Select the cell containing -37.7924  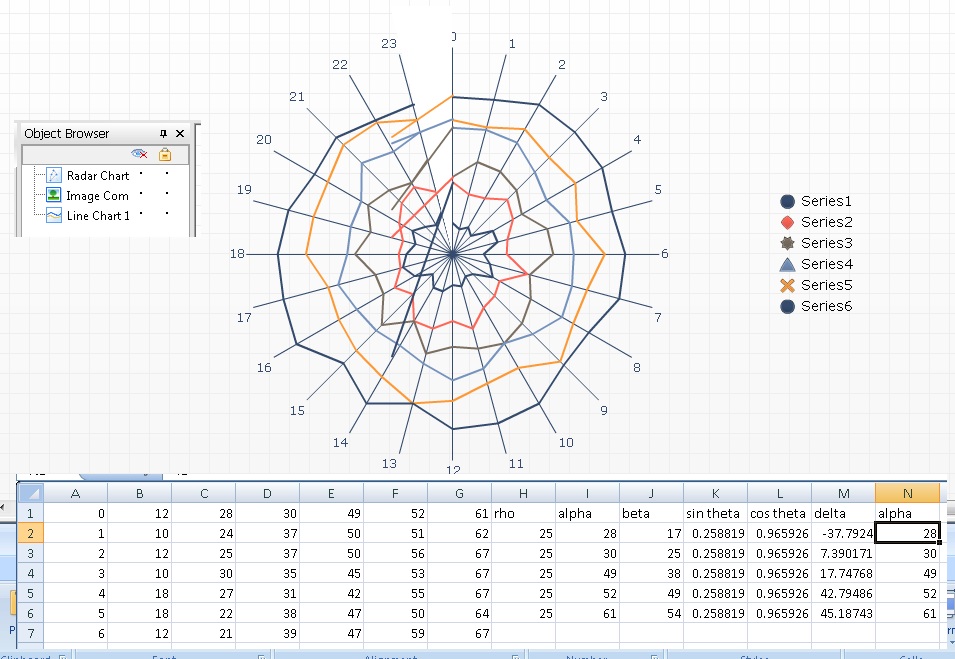tap(842, 533)
